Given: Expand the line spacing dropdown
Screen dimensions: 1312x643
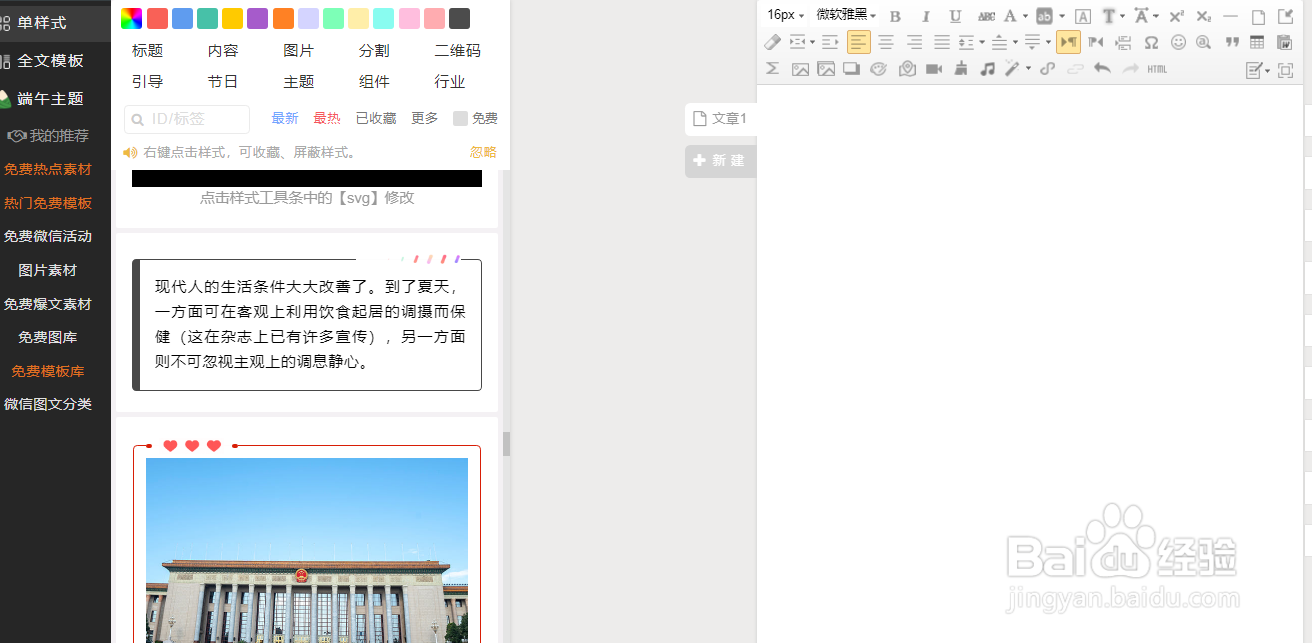Looking at the screenshot, I should [x=982, y=42].
